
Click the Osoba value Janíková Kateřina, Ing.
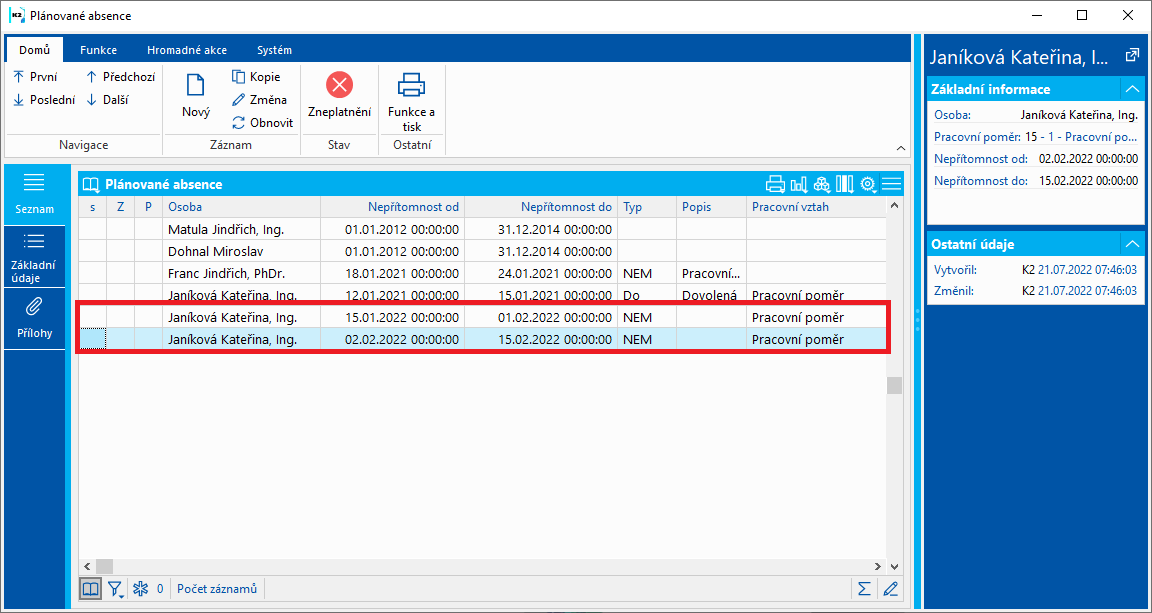(x=1079, y=115)
